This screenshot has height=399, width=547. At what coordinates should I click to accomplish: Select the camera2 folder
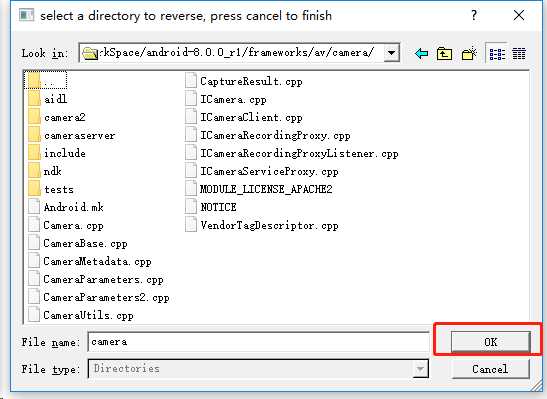57,117
